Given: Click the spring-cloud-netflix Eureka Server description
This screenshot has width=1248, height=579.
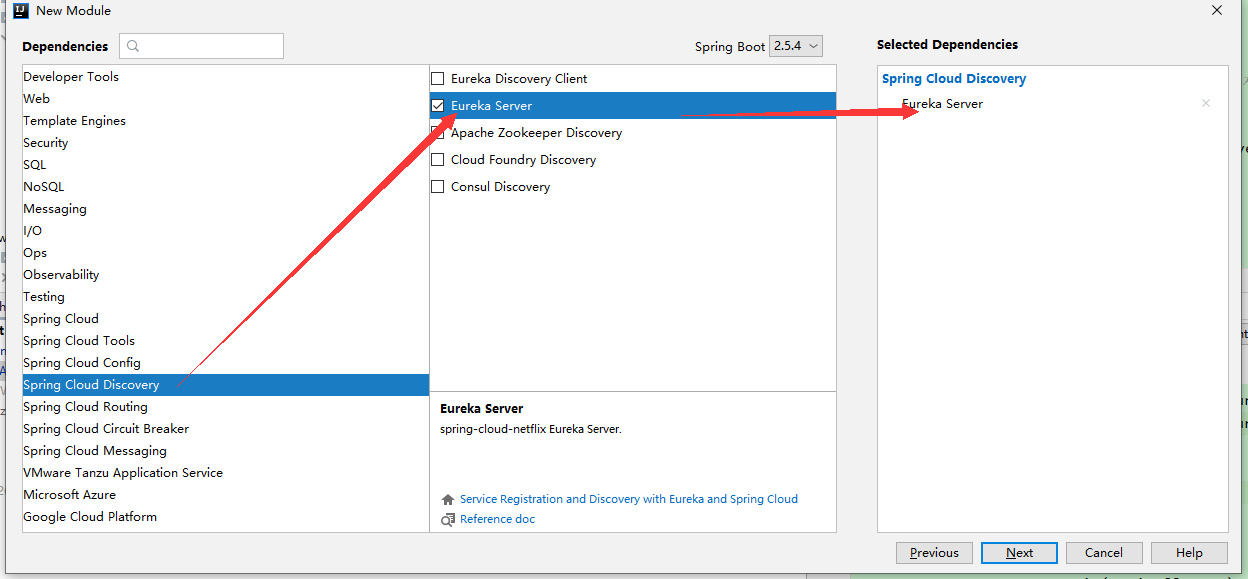Looking at the screenshot, I should coord(531,429).
